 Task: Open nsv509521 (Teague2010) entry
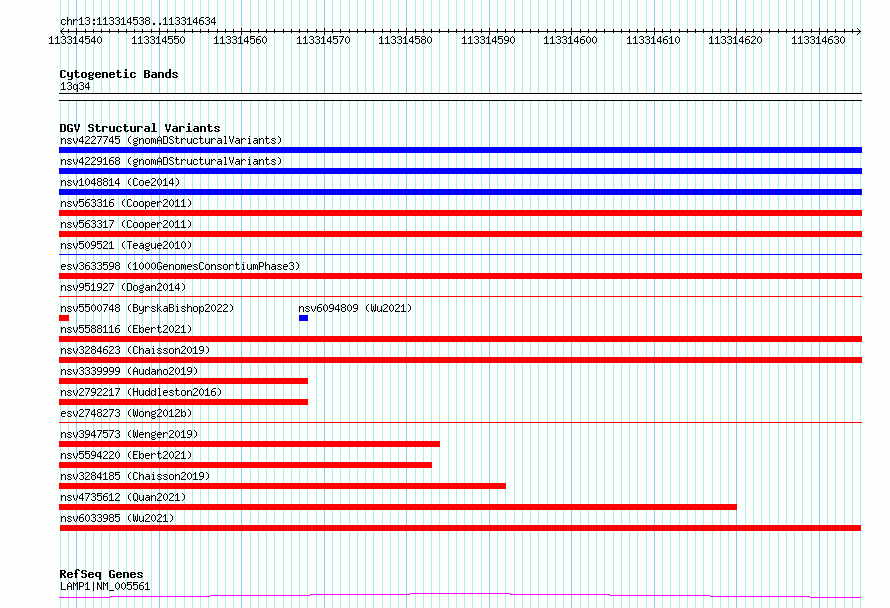tap(126, 245)
